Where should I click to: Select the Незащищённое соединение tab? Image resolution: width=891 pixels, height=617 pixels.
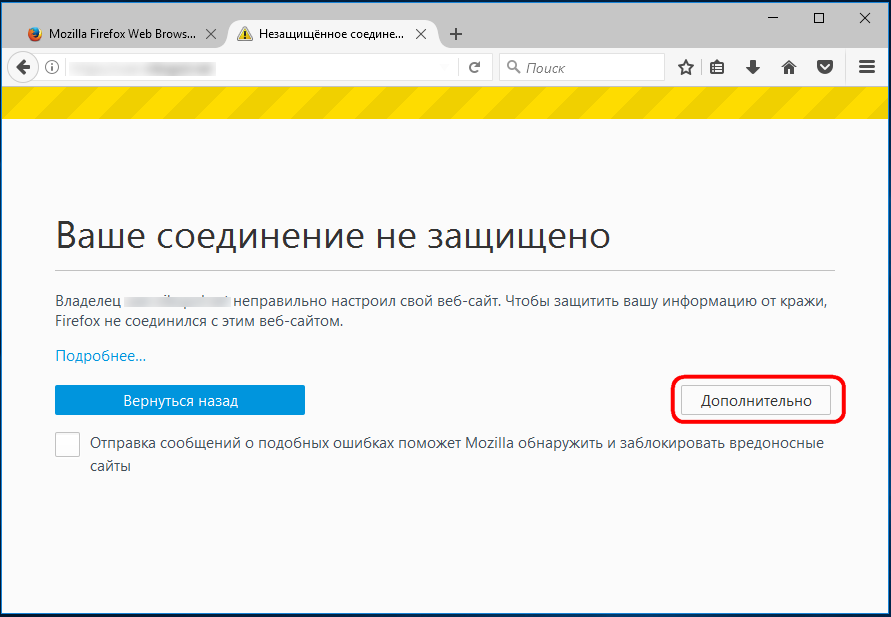332,34
